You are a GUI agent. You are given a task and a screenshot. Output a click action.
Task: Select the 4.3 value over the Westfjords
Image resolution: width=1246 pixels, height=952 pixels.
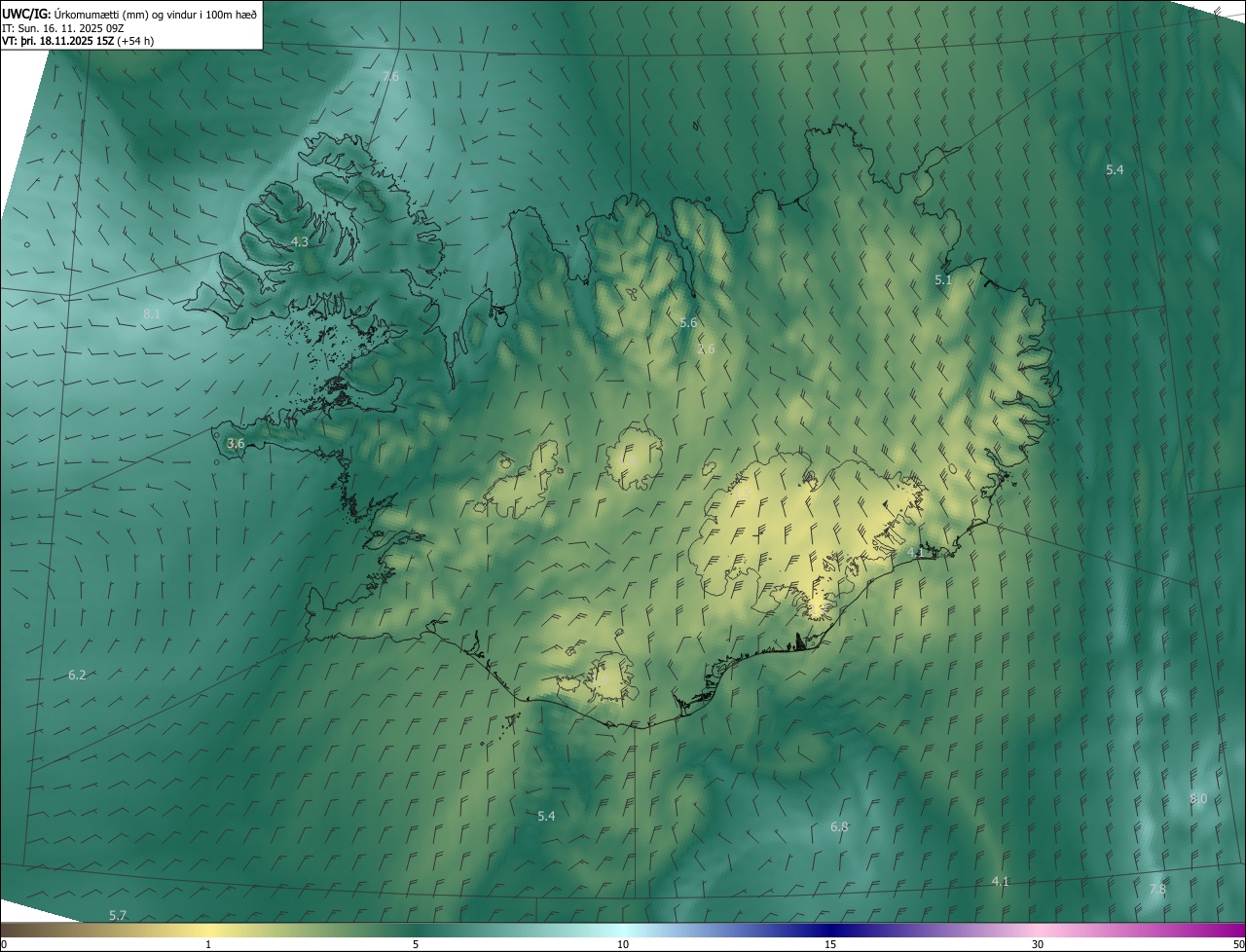pyautogui.click(x=300, y=241)
